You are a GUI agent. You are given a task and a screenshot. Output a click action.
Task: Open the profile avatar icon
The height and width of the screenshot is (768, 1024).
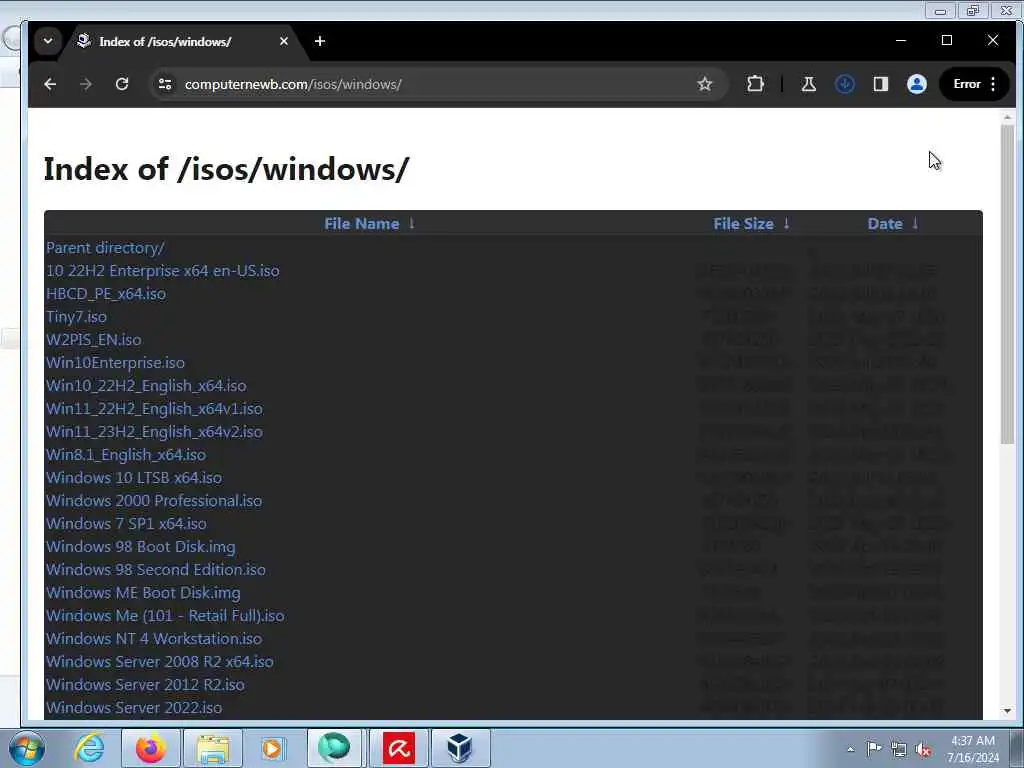917,84
